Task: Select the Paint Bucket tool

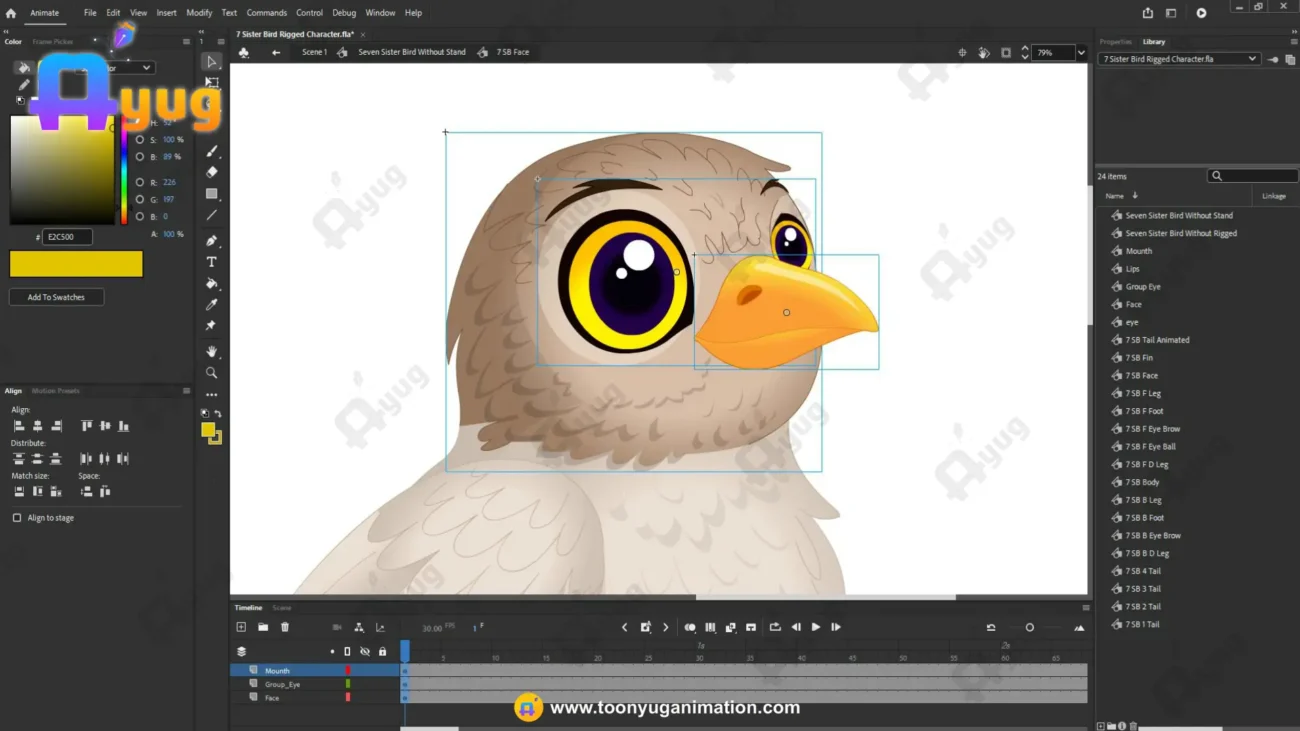Action: [212, 284]
